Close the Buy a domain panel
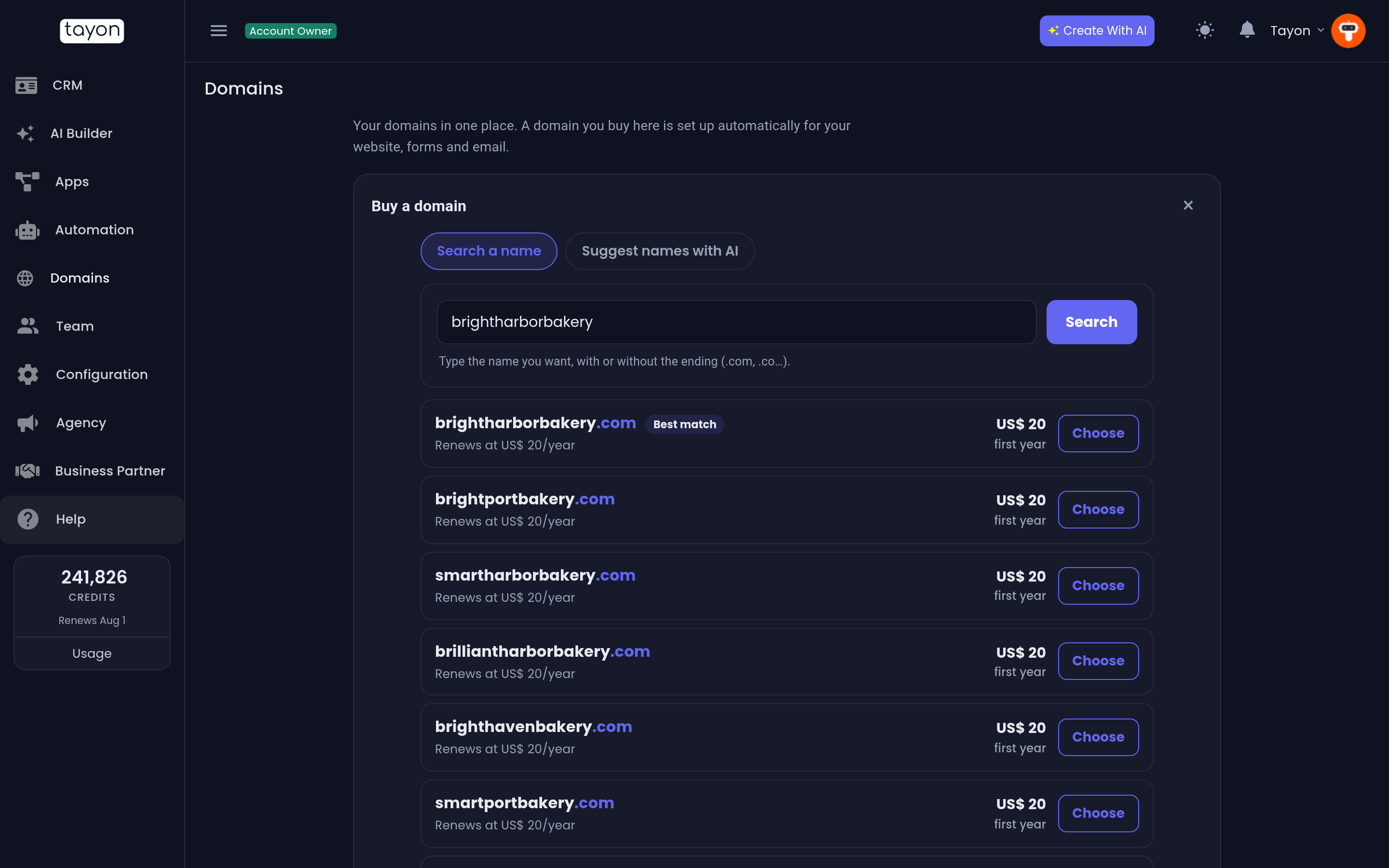This screenshot has height=868, width=1389. pos(1188,205)
